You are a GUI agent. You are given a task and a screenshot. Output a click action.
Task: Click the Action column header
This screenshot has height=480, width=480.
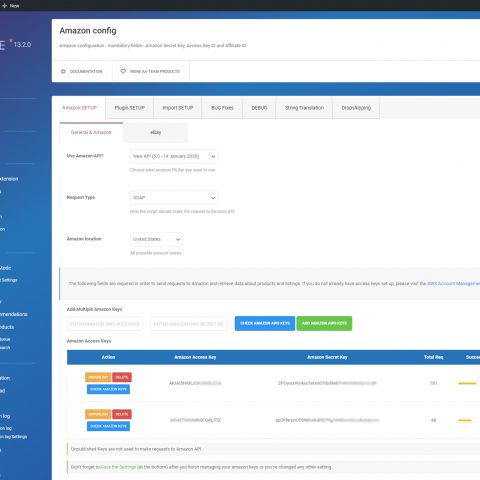click(x=108, y=357)
